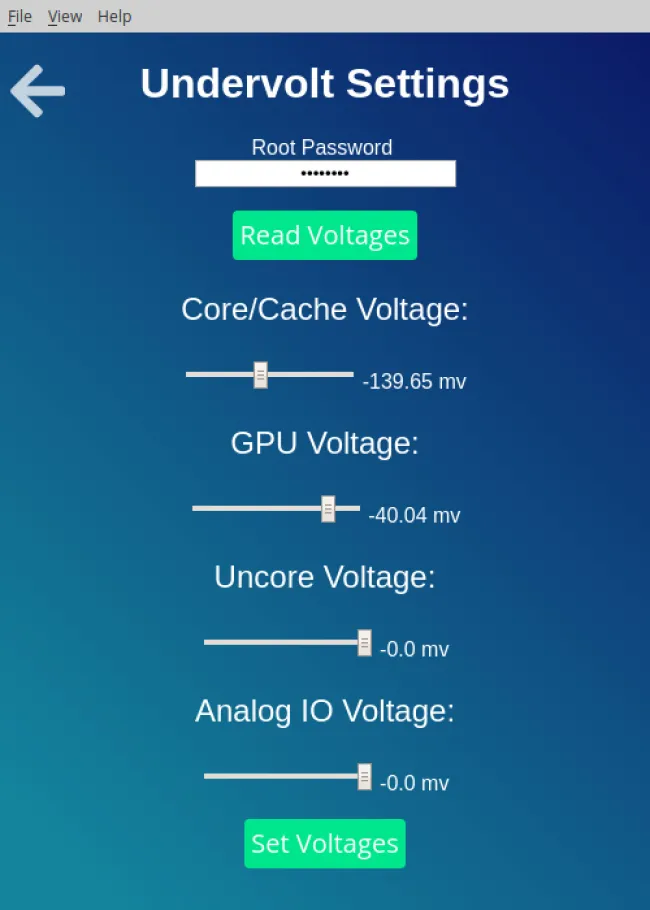Open the View menu
This screenshot has width=650, height=910.
pos(64,16)
